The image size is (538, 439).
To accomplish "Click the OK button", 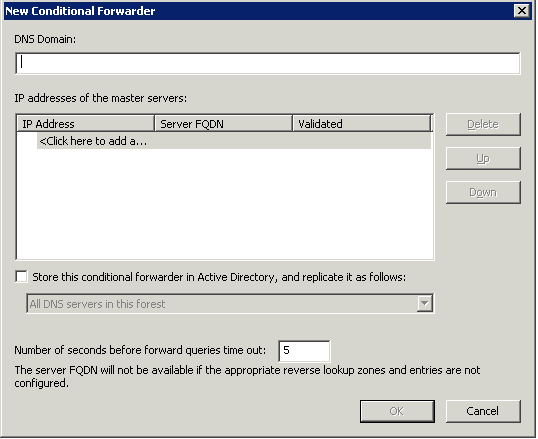I will pos(397,411).
